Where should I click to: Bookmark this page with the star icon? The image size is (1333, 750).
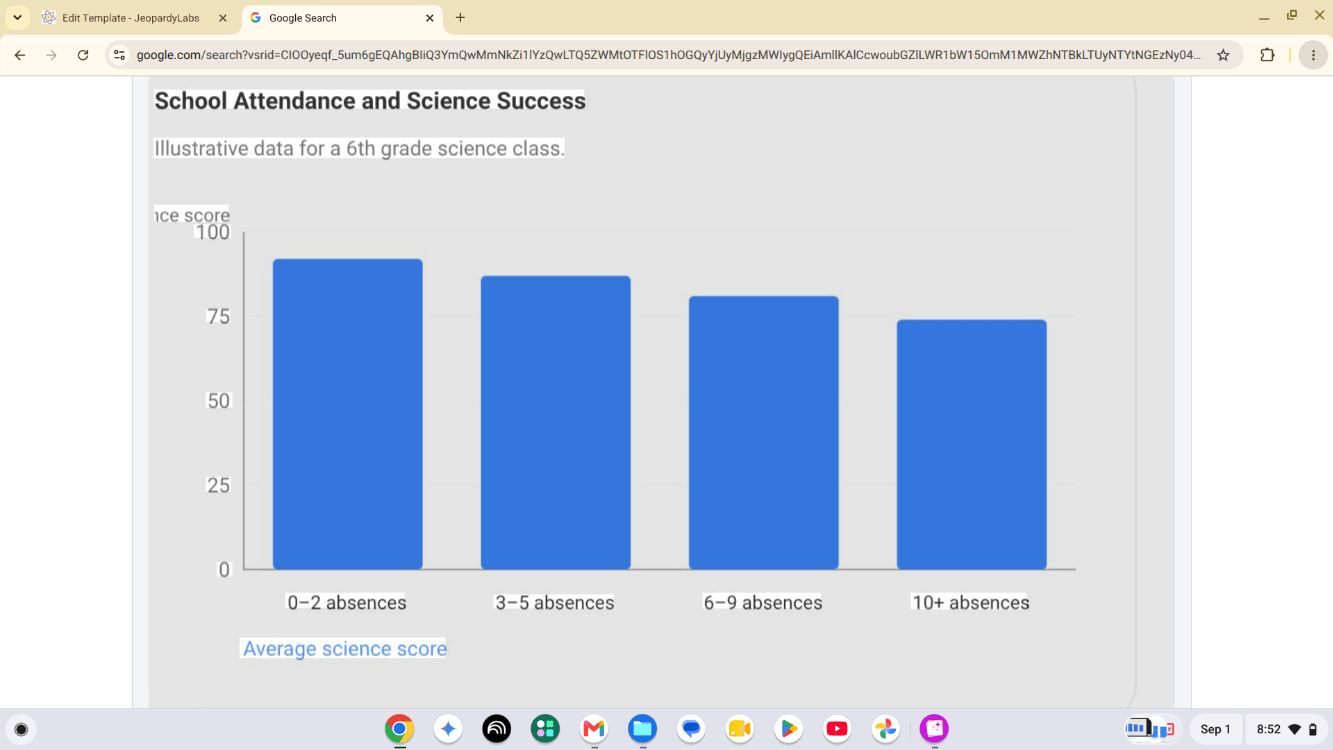(1223, 55)
